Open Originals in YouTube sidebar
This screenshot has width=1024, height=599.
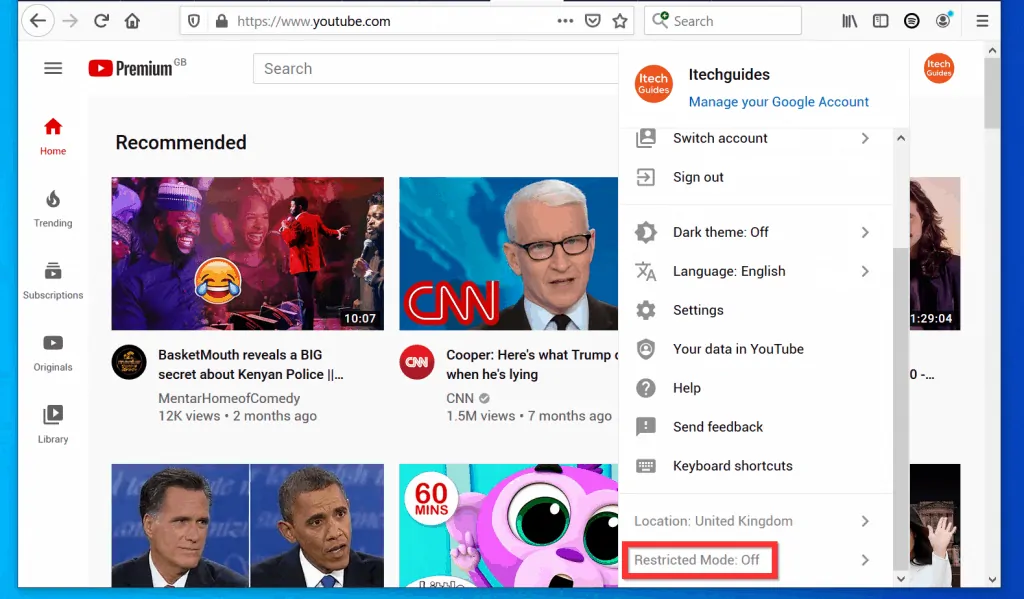point(53,353)
